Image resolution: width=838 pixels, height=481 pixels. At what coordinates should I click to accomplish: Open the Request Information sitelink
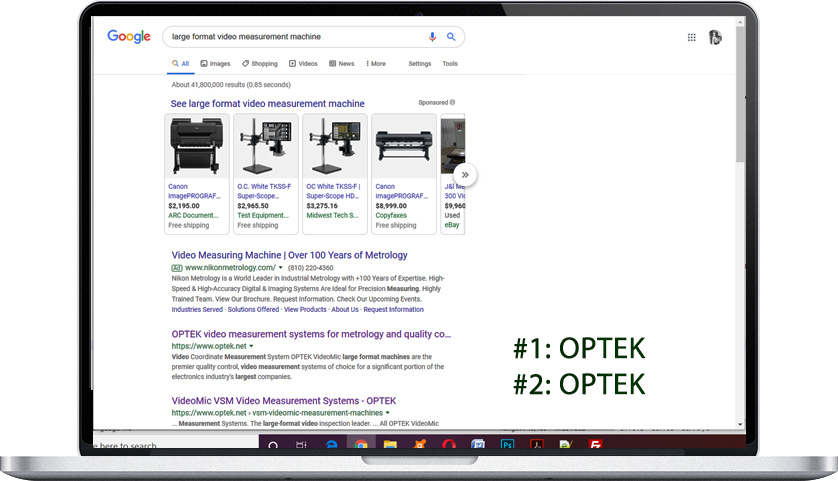pos(393,309)
